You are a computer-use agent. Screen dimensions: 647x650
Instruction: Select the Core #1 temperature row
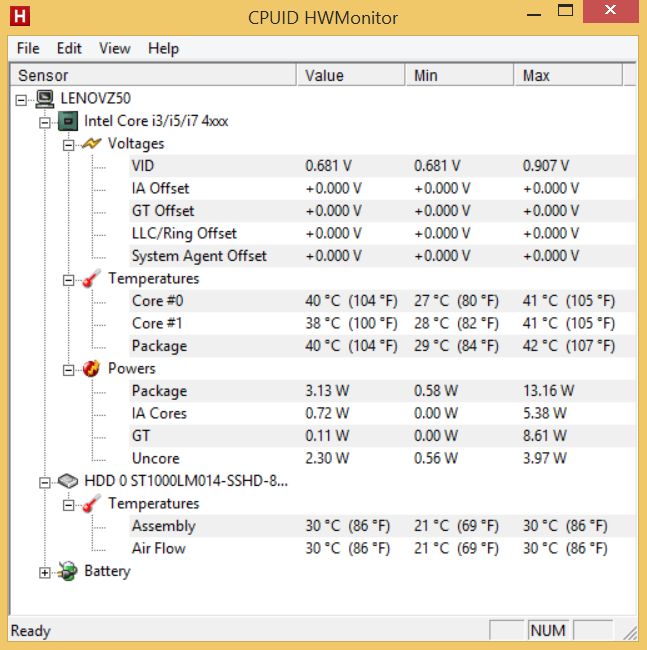pyautogui.click(x=382, y=323)
